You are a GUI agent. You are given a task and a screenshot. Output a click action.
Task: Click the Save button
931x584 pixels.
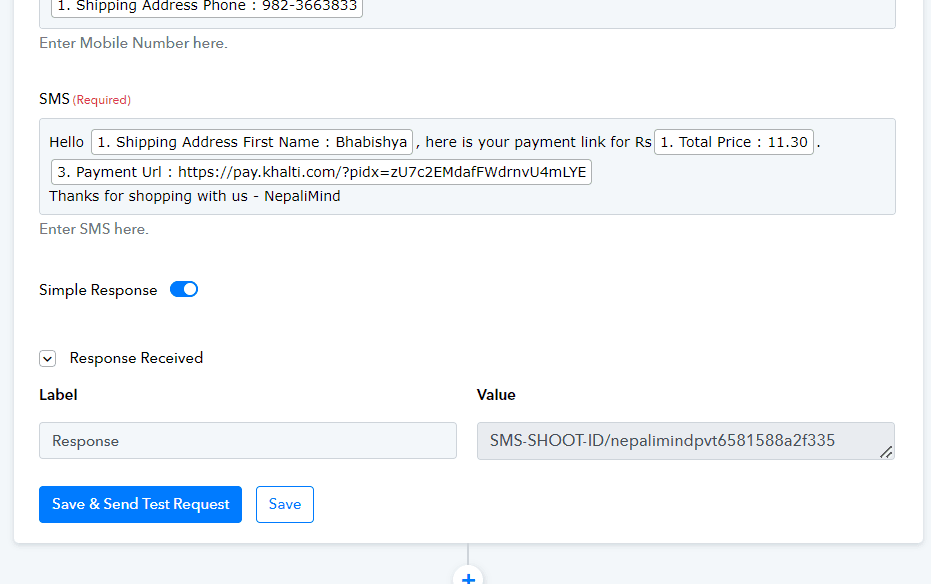click(x=284, y=504)
